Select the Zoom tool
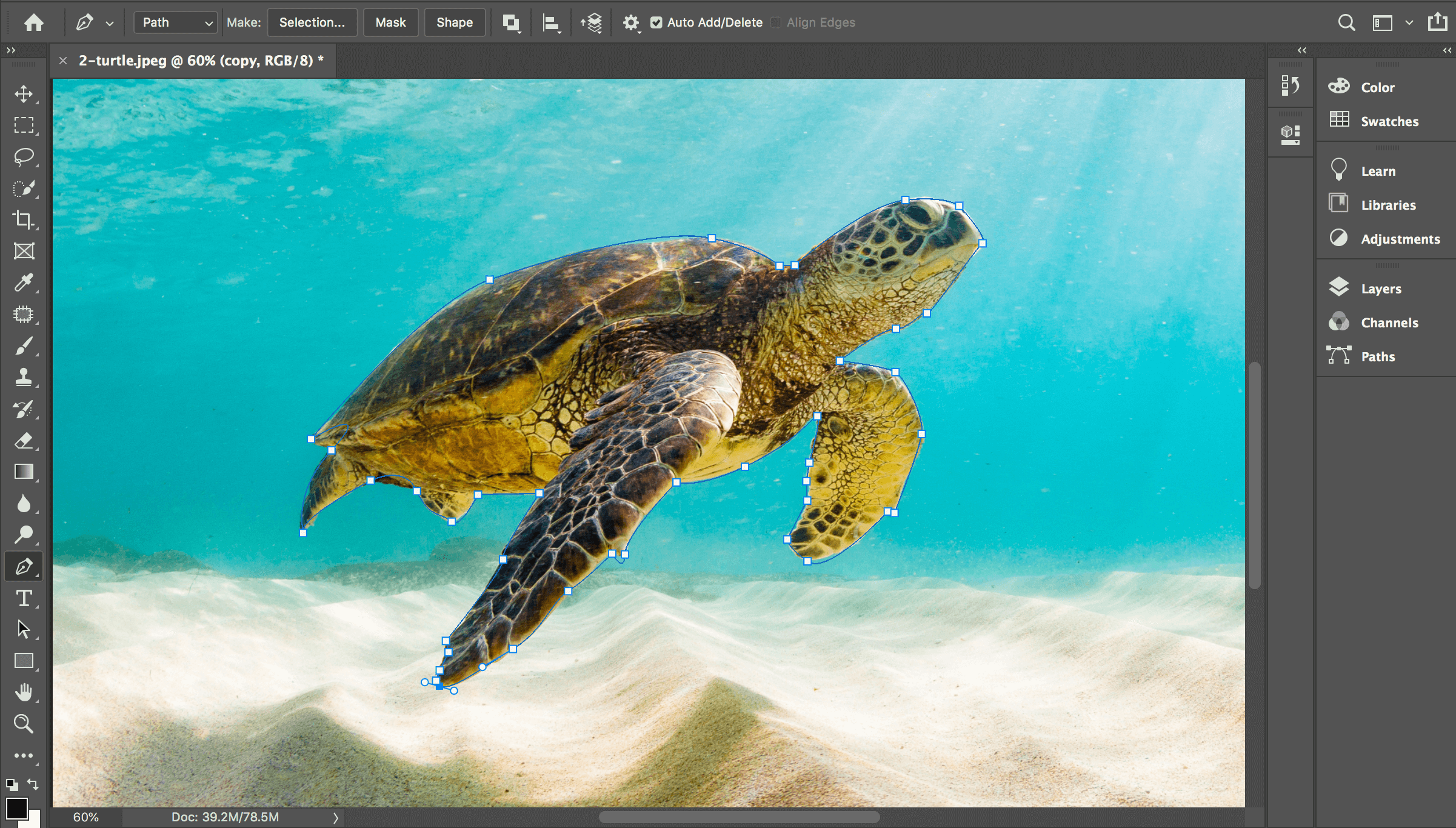The width and height of the screenshot is (1456, 828). [24, 724]
